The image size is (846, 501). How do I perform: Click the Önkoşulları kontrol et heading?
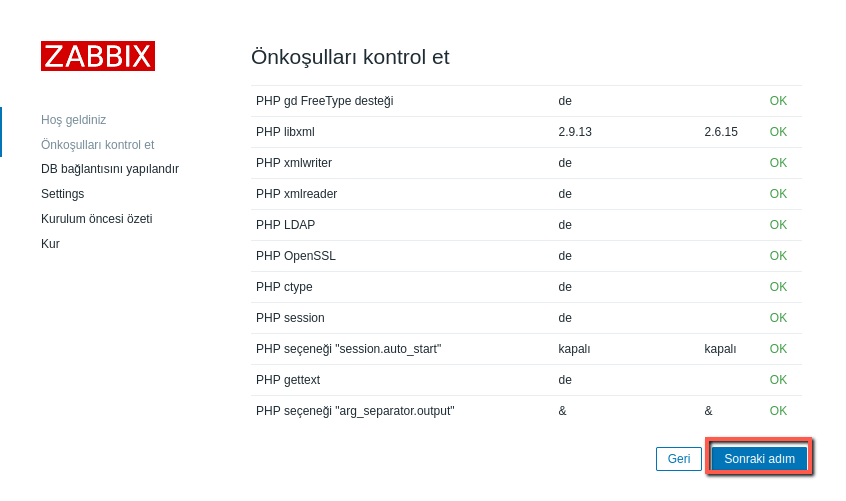pos(350,57)
